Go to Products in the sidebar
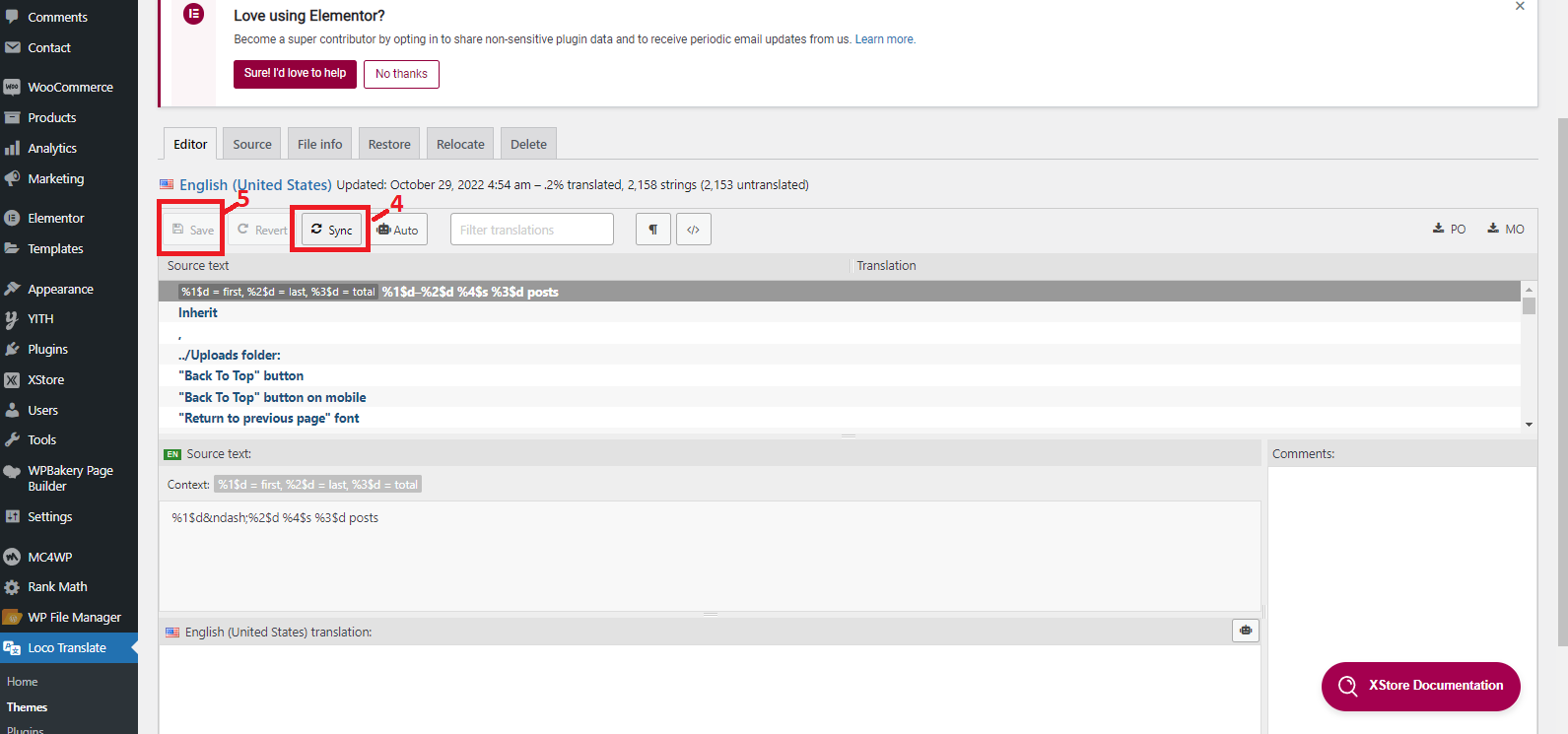This screenshot has width=1568, height=734. pyautogui.click(x=51, y=117)
